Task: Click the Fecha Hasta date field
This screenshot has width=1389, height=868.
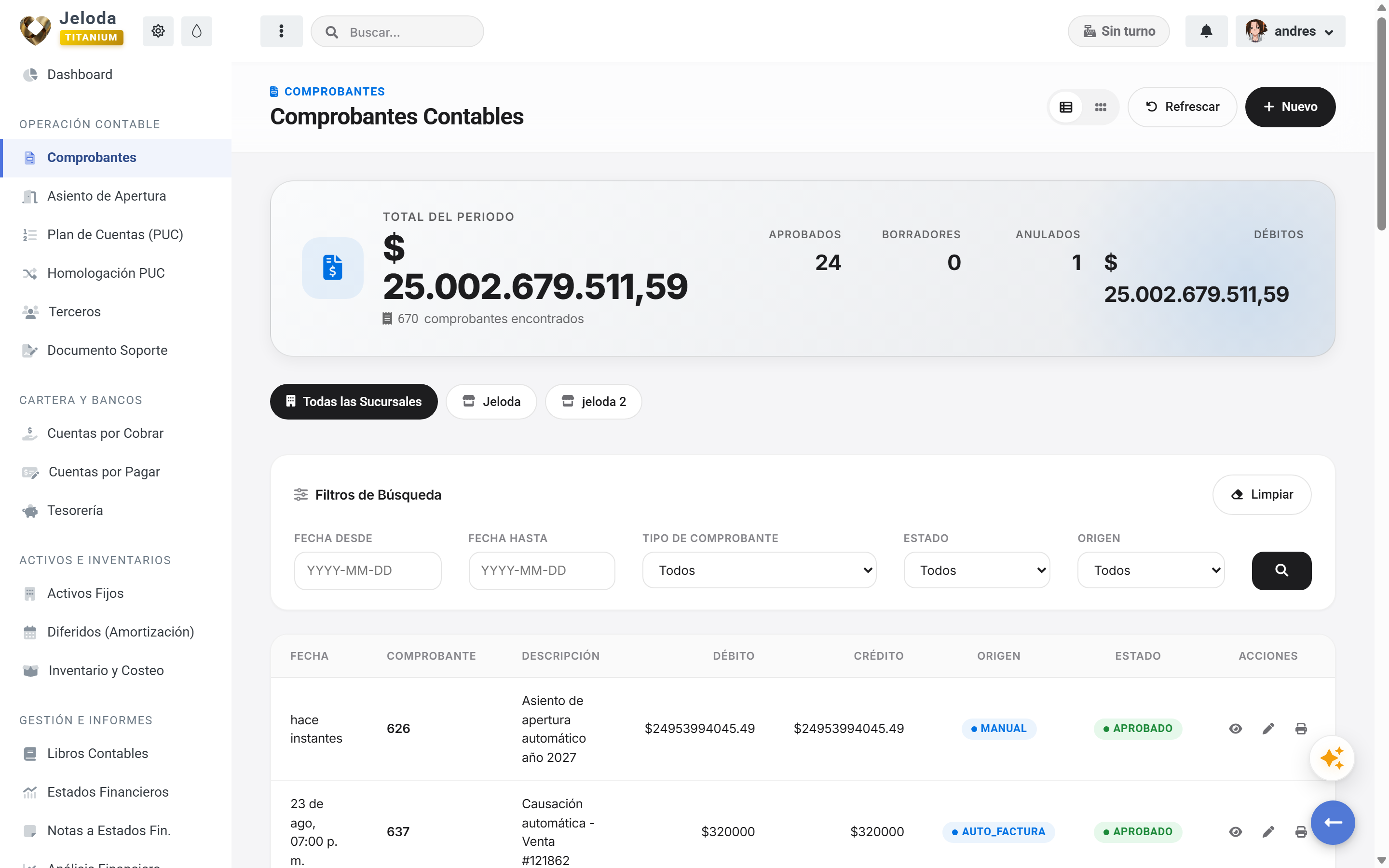Action: tap(541, 570)
